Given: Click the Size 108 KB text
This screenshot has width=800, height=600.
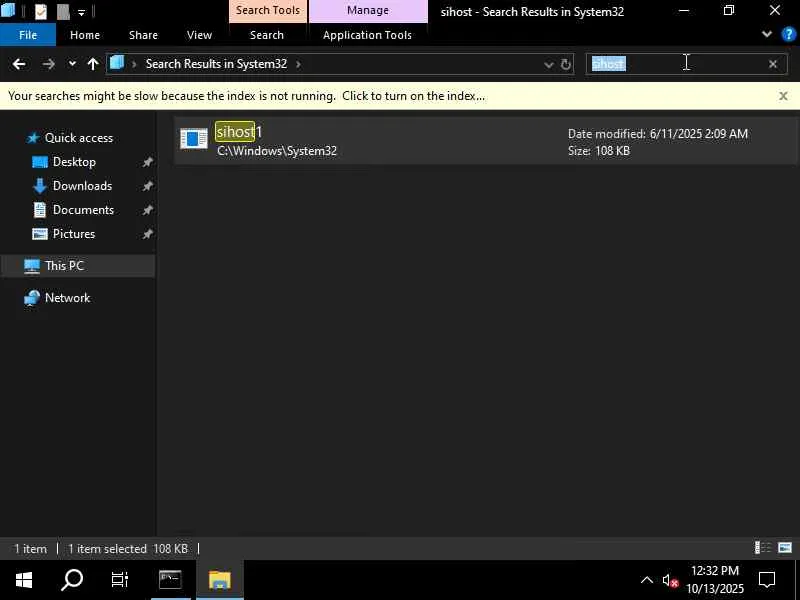Looking at the screenshot, I should tap(598, 151).
